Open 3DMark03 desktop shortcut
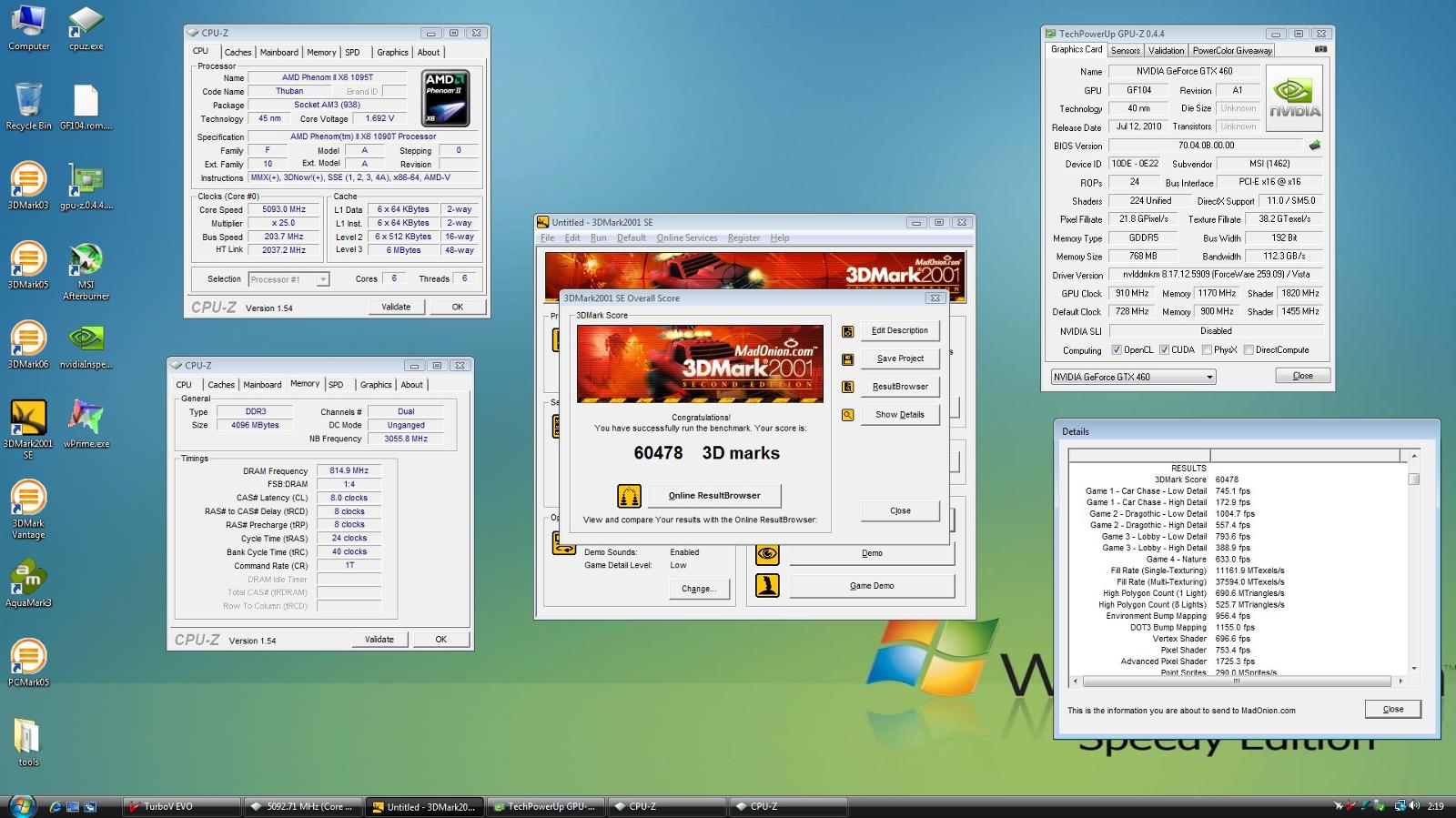 28,187
